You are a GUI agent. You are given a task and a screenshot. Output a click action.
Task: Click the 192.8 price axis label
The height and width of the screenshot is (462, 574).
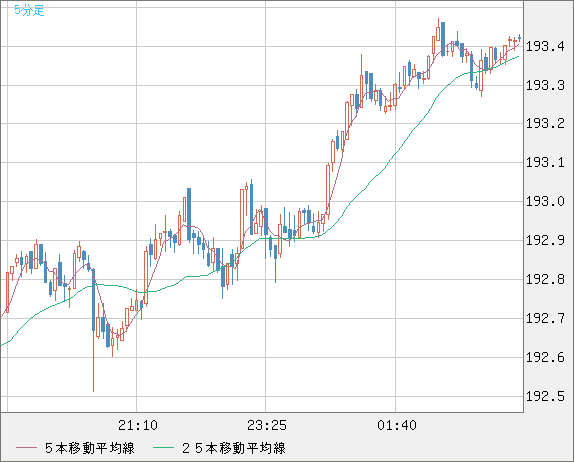[545, 279]
